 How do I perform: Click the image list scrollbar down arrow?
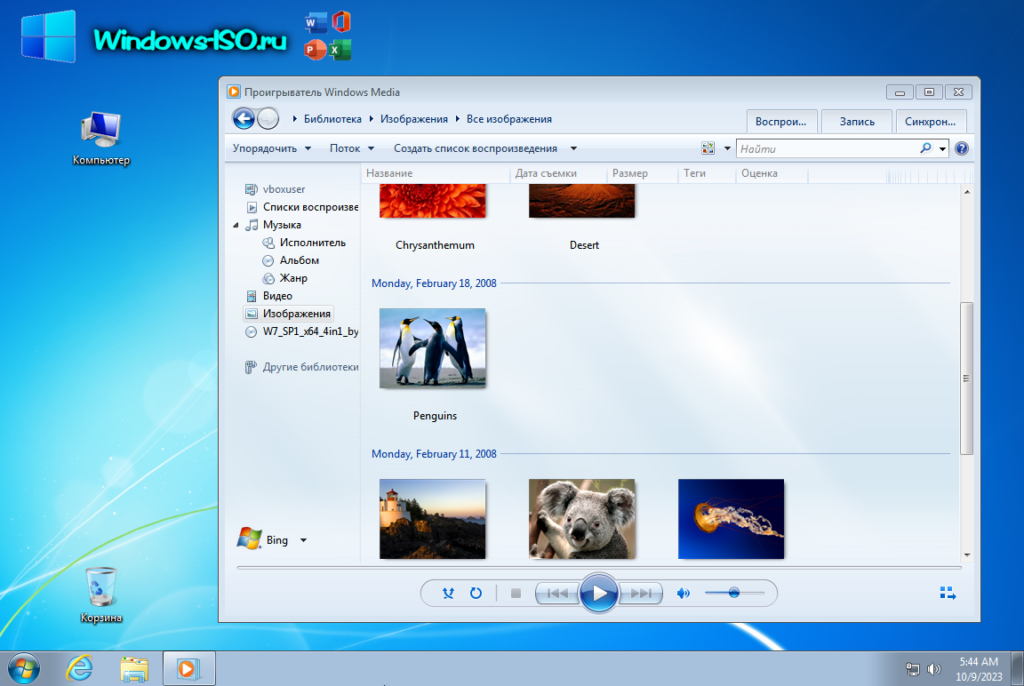pos(967,555)
